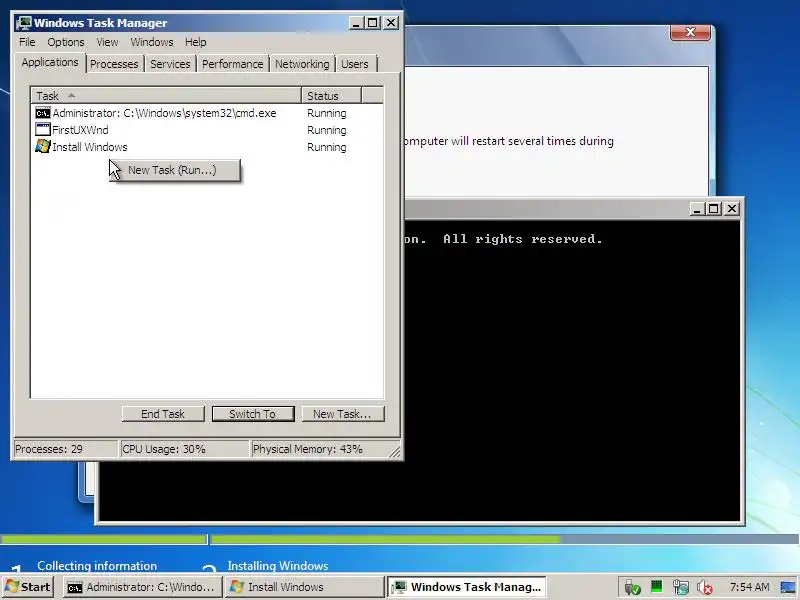Click restart message text in Install Windows
800x600 pixels.
[509, 141]
